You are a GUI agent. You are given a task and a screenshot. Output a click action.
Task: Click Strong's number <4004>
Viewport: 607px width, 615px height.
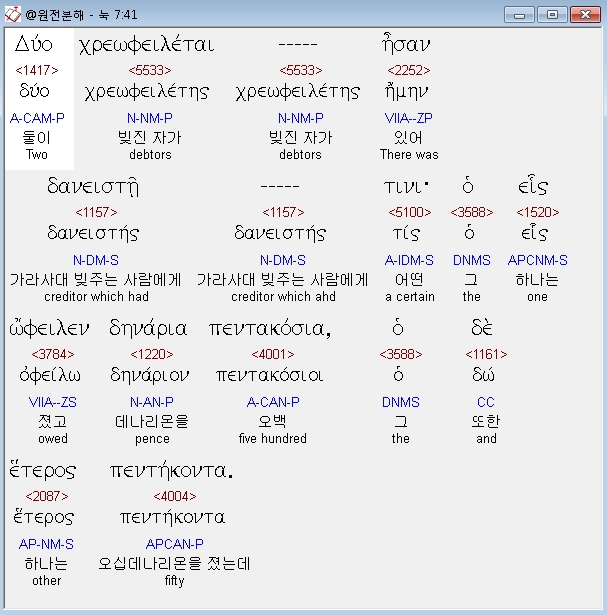(x=175, y=496)
